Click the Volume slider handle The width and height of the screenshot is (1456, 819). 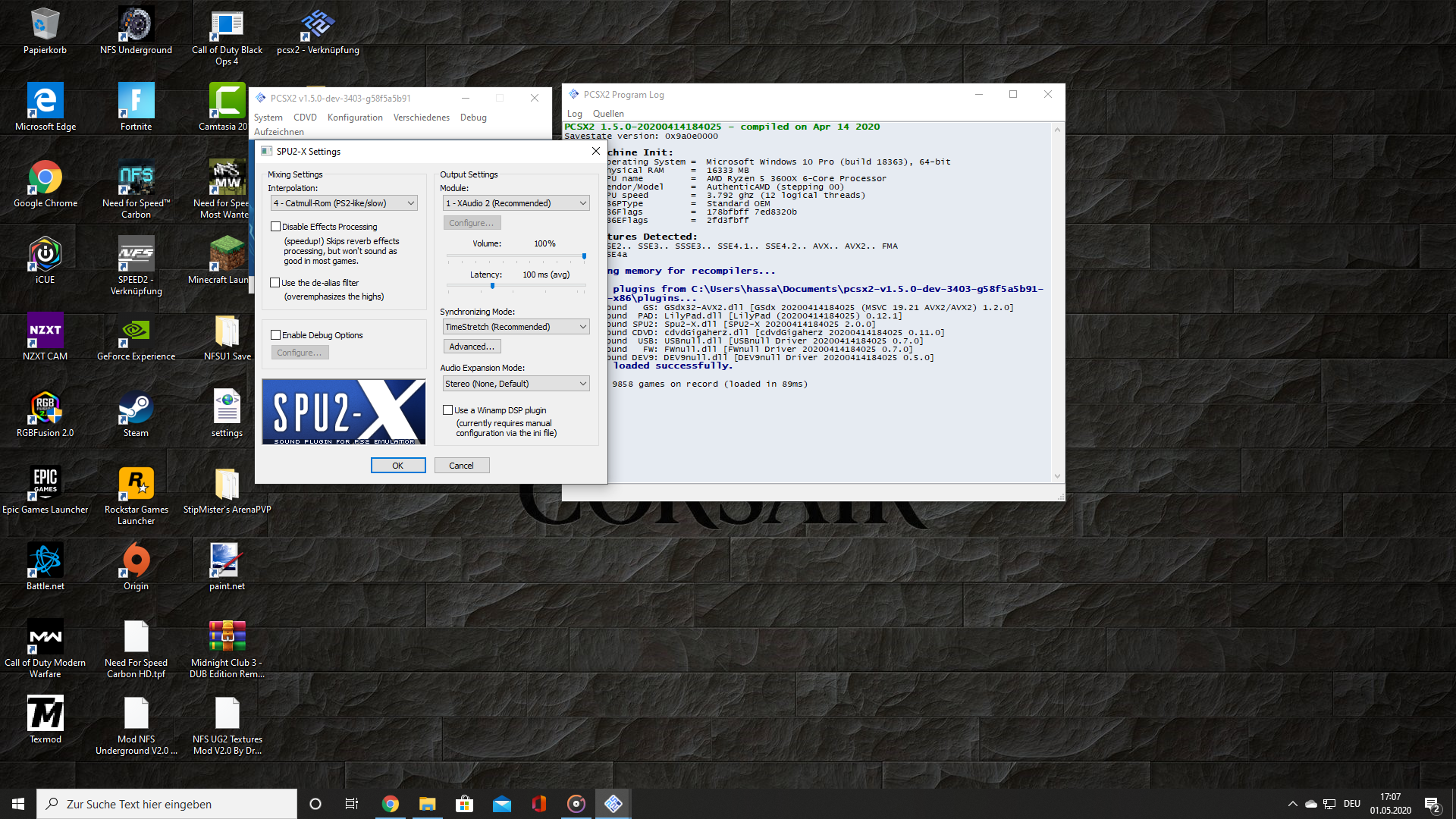coord(584,256)
